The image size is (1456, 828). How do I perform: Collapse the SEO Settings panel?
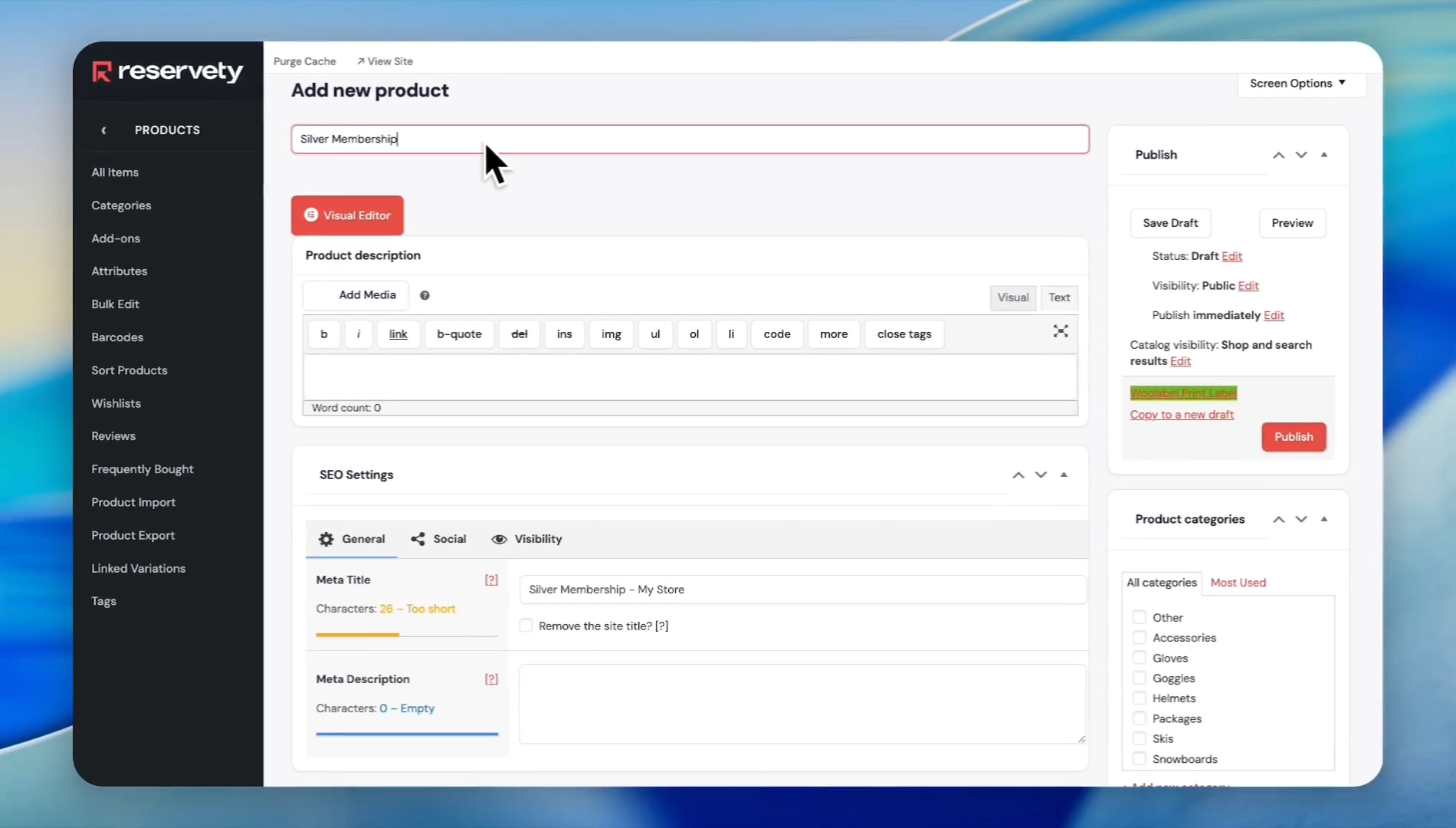1064,475
